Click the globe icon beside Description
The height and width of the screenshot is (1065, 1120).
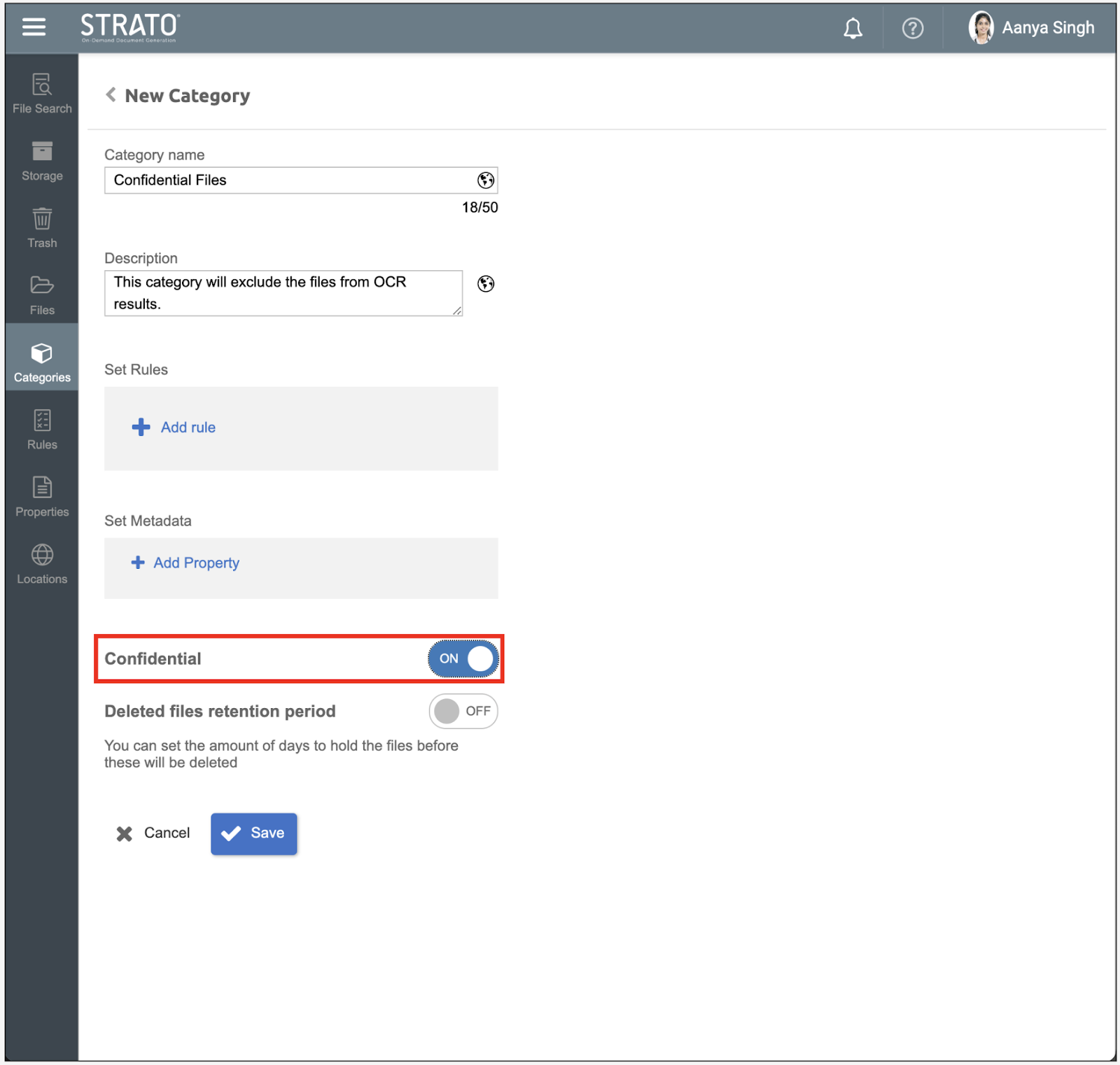coord(485,283)
